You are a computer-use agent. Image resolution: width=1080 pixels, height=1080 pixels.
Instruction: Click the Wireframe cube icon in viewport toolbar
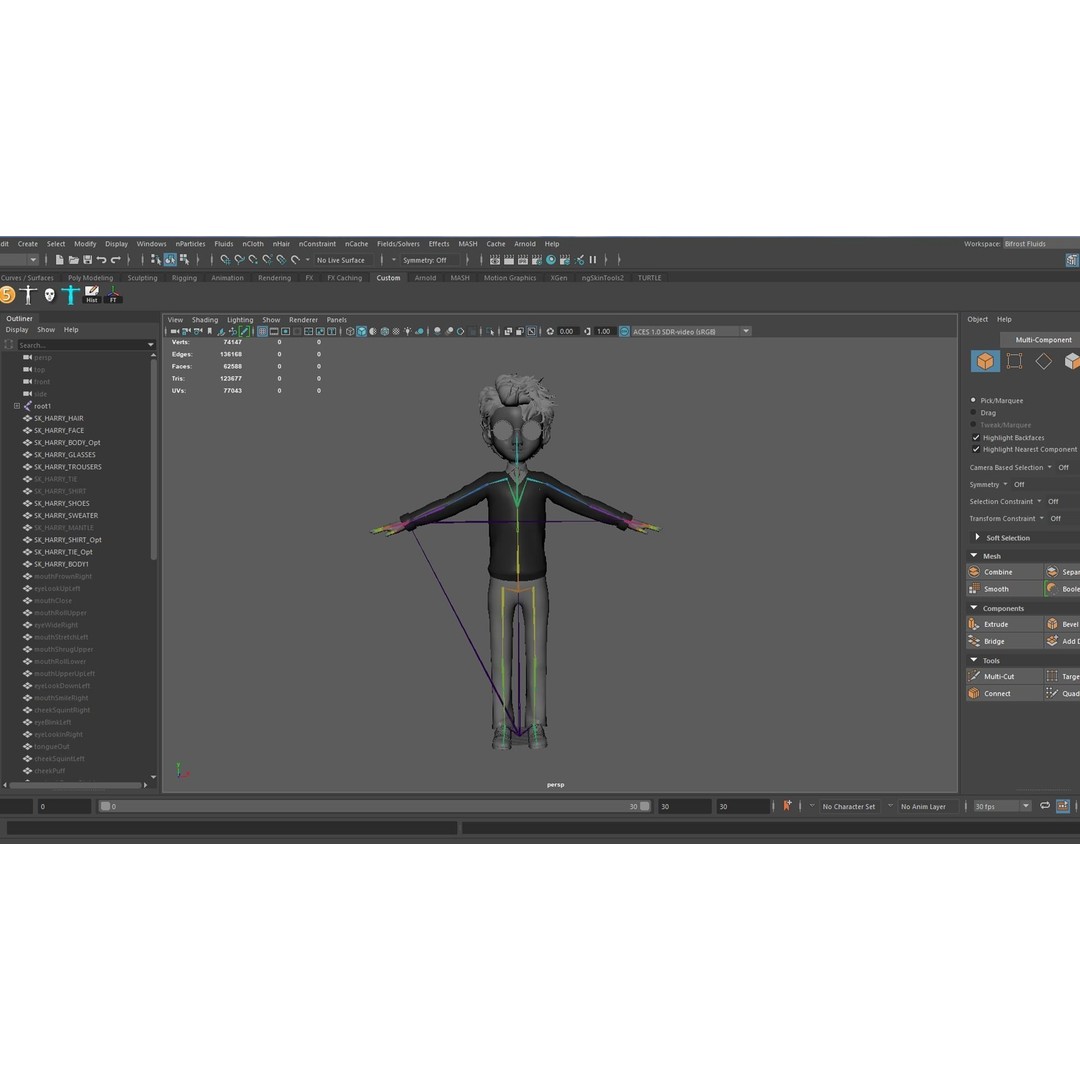[350, 331]
